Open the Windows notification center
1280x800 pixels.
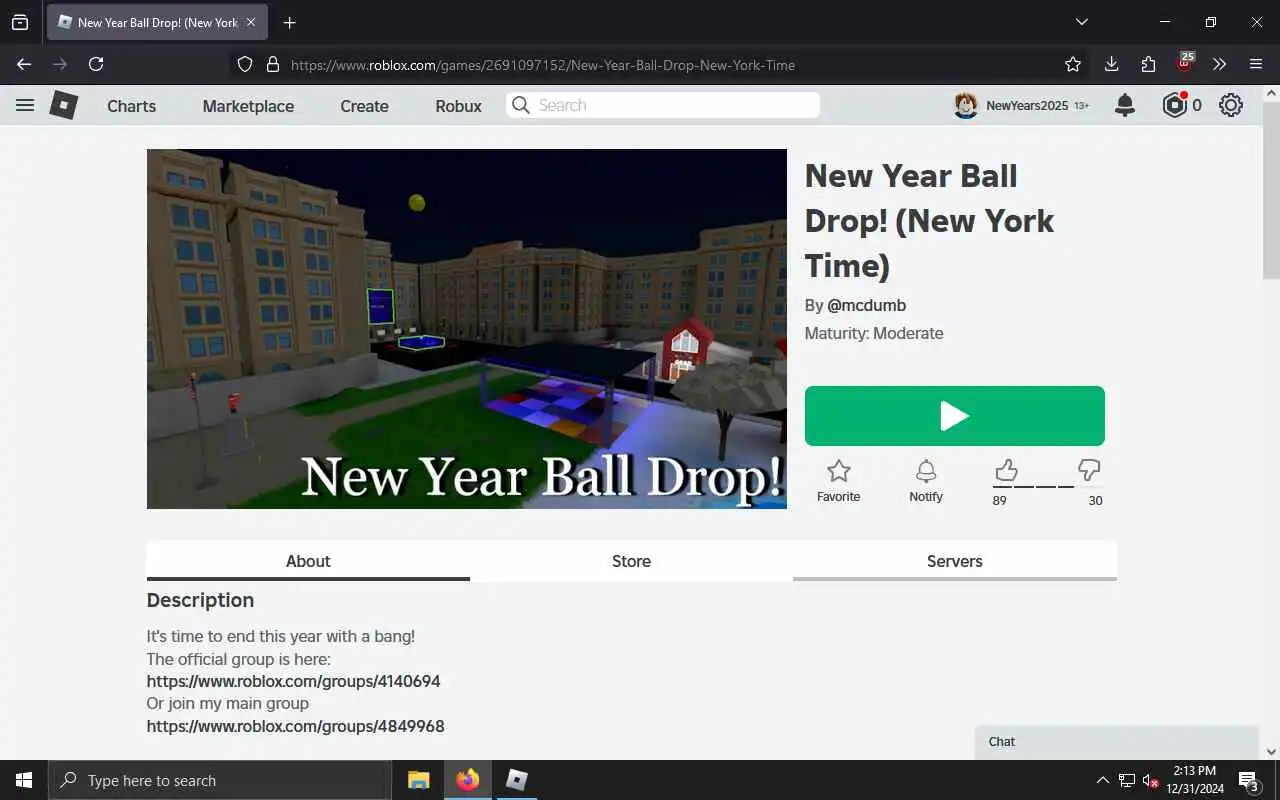pyautogui.click(x=1249, y=780)
